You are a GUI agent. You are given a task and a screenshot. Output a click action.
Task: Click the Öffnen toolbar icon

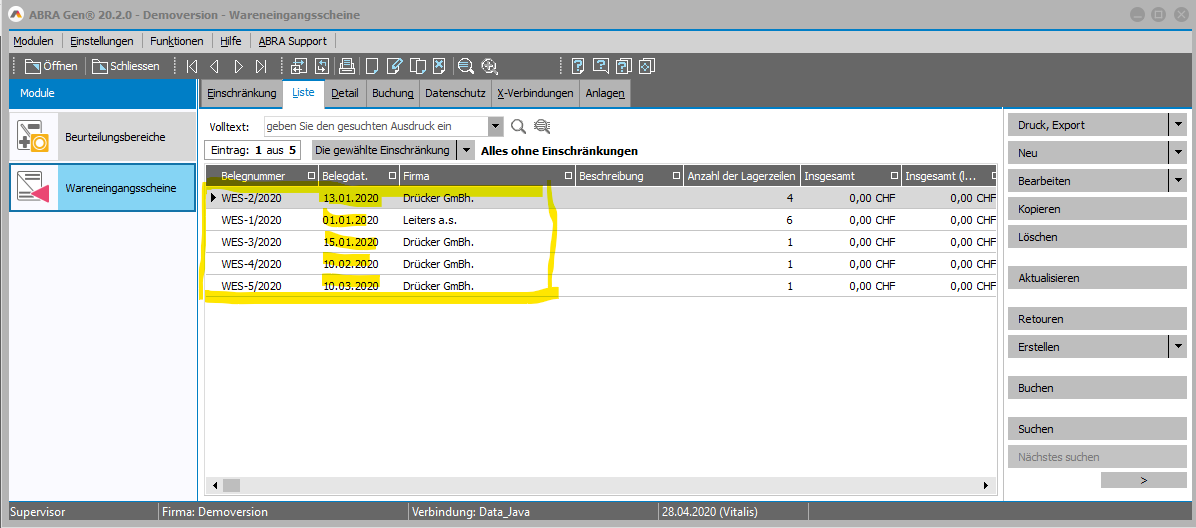(x=33, y=67)
